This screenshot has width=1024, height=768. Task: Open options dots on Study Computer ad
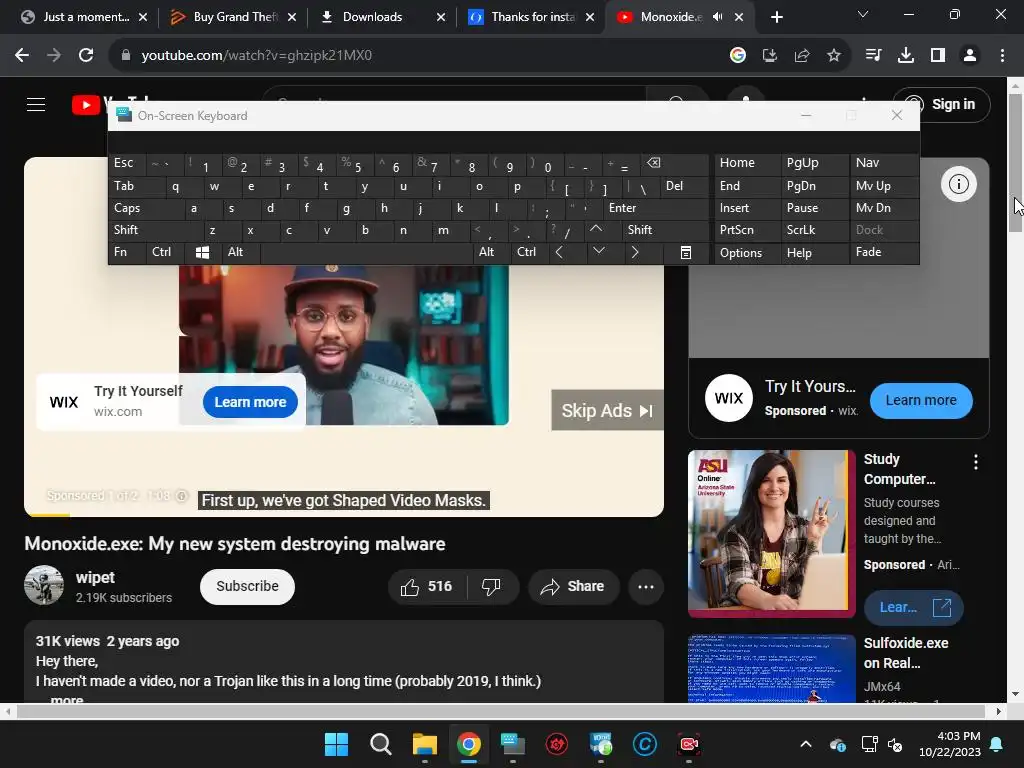[976, 462]
